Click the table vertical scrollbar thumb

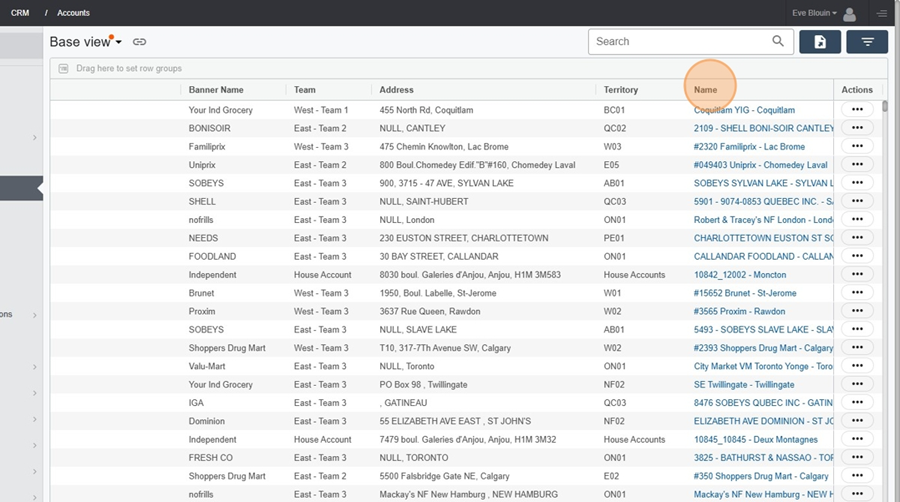(x=885, y=106)
